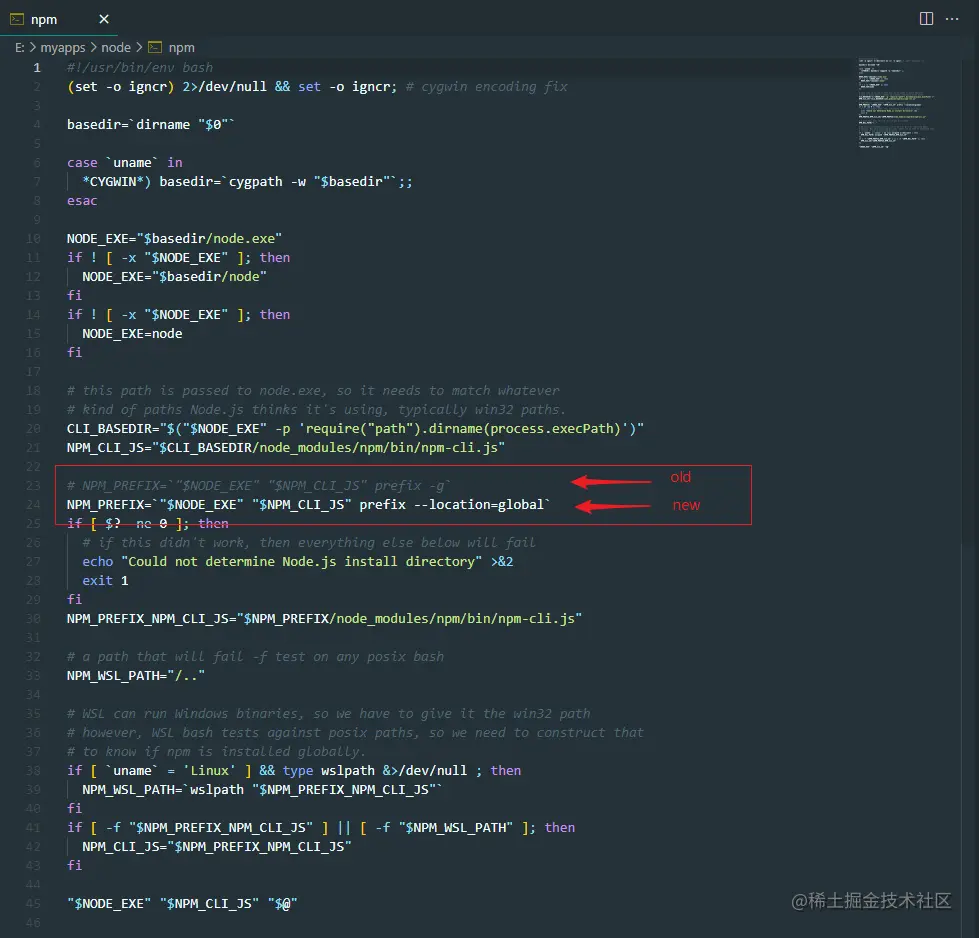Click 'kind of paths Node.js thinks' comment

(x=317, y=410)
